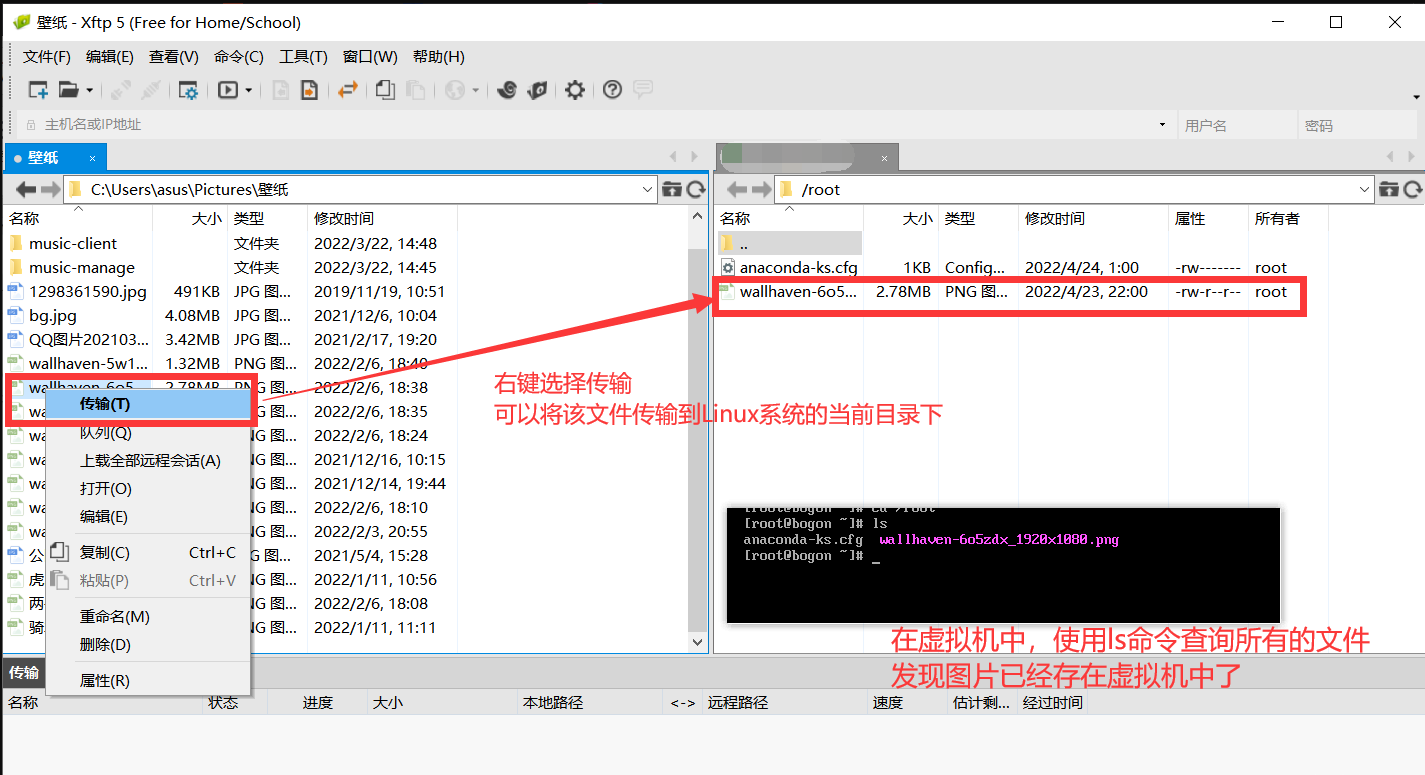Choose 属性(R) from context menu
The height and width of the screenshot is (775, 1425).
click(x=148, y=681)
